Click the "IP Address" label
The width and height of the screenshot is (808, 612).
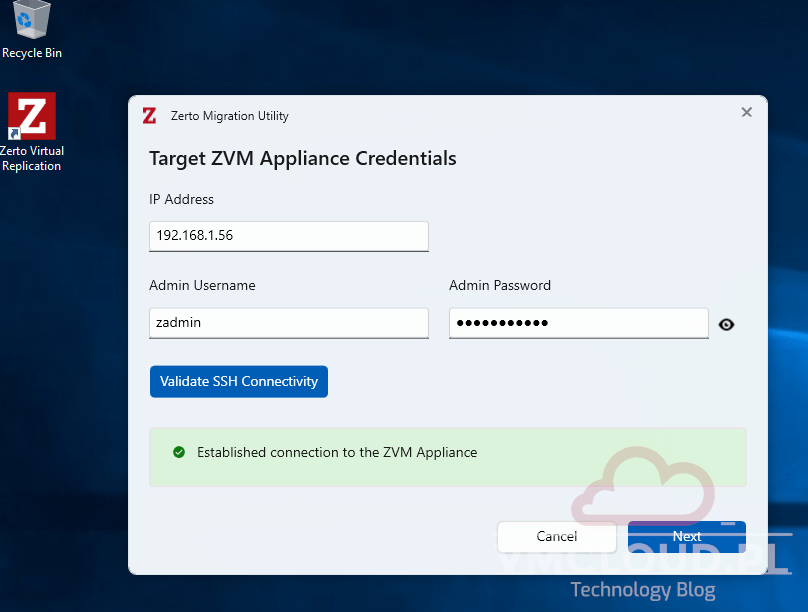pyautogui.click(x=181, y=199)
